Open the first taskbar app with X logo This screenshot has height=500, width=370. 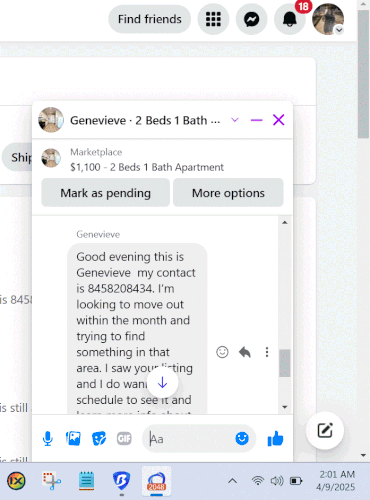point(16,481)
